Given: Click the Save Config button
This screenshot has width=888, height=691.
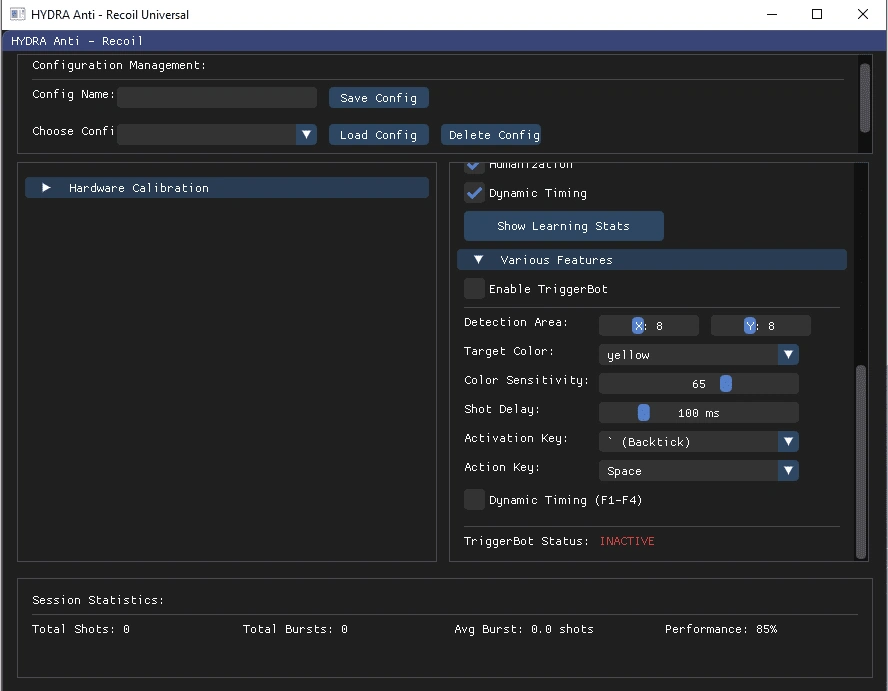Looking at the screenshot, I should [x=378, y=97].
